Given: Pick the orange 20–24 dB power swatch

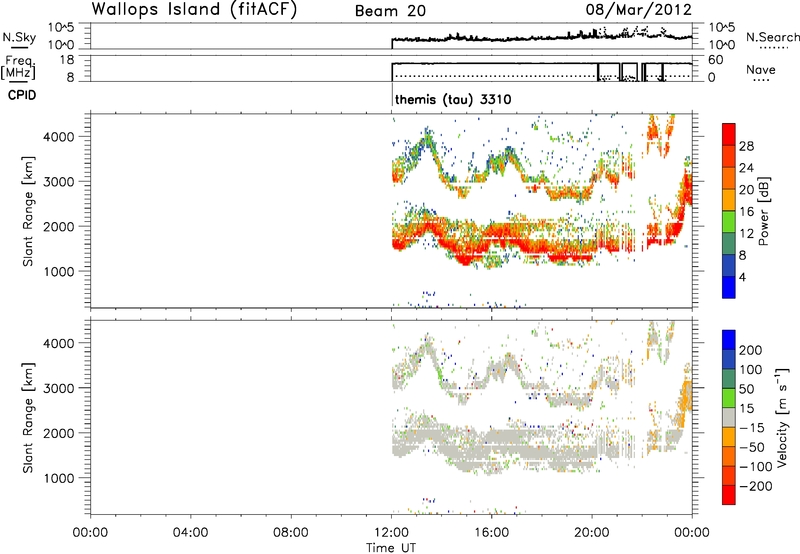Looking at the screenshot, I should click(729, 178).
